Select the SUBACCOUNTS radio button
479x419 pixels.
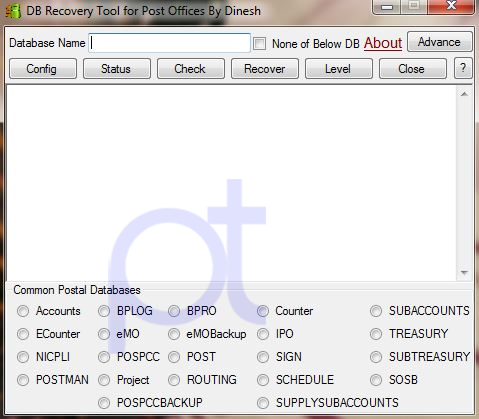[376, 311]
